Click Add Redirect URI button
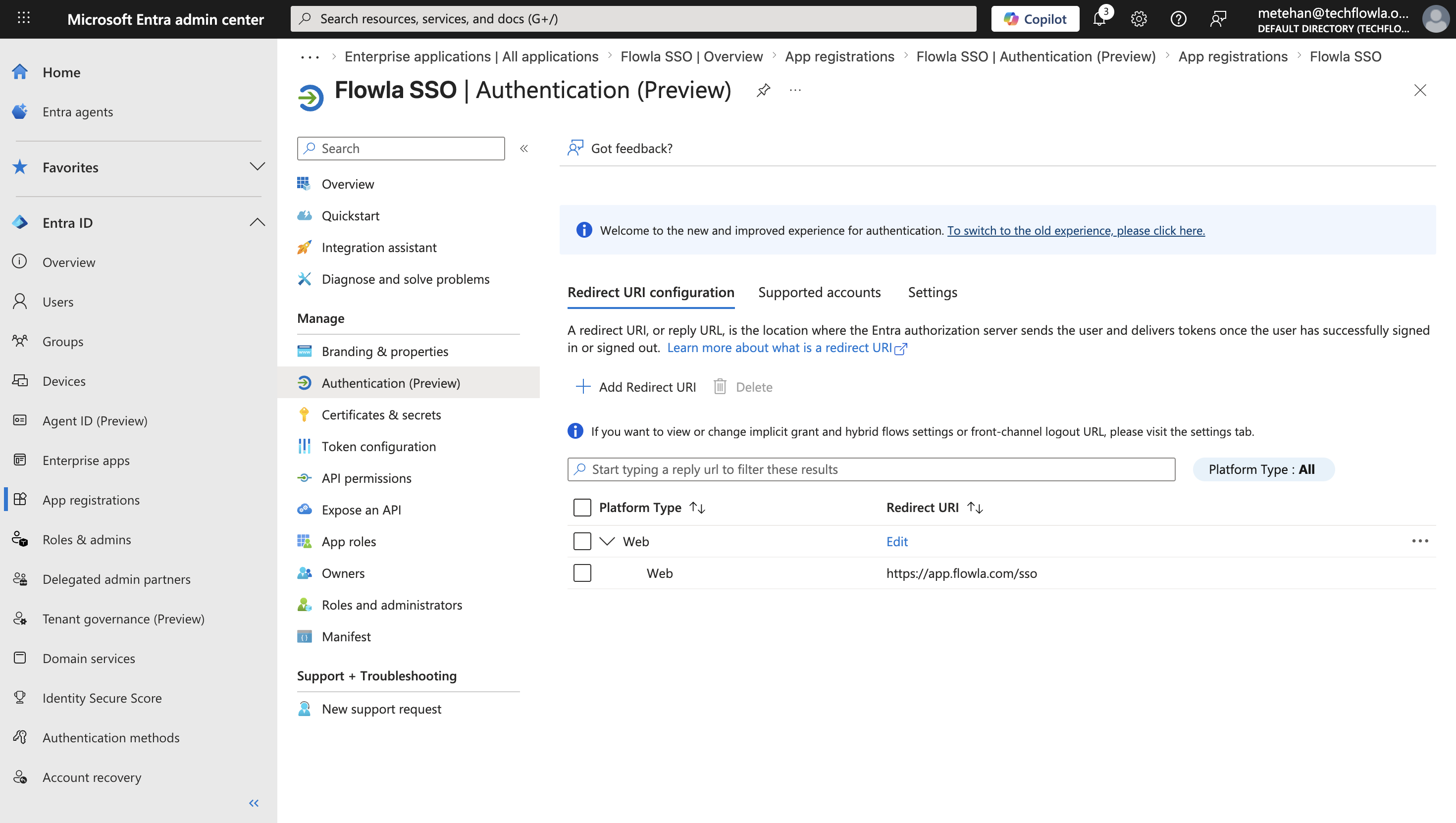Image resolution: width=1456 pixels, height=823 pixels. click(635, 387)
